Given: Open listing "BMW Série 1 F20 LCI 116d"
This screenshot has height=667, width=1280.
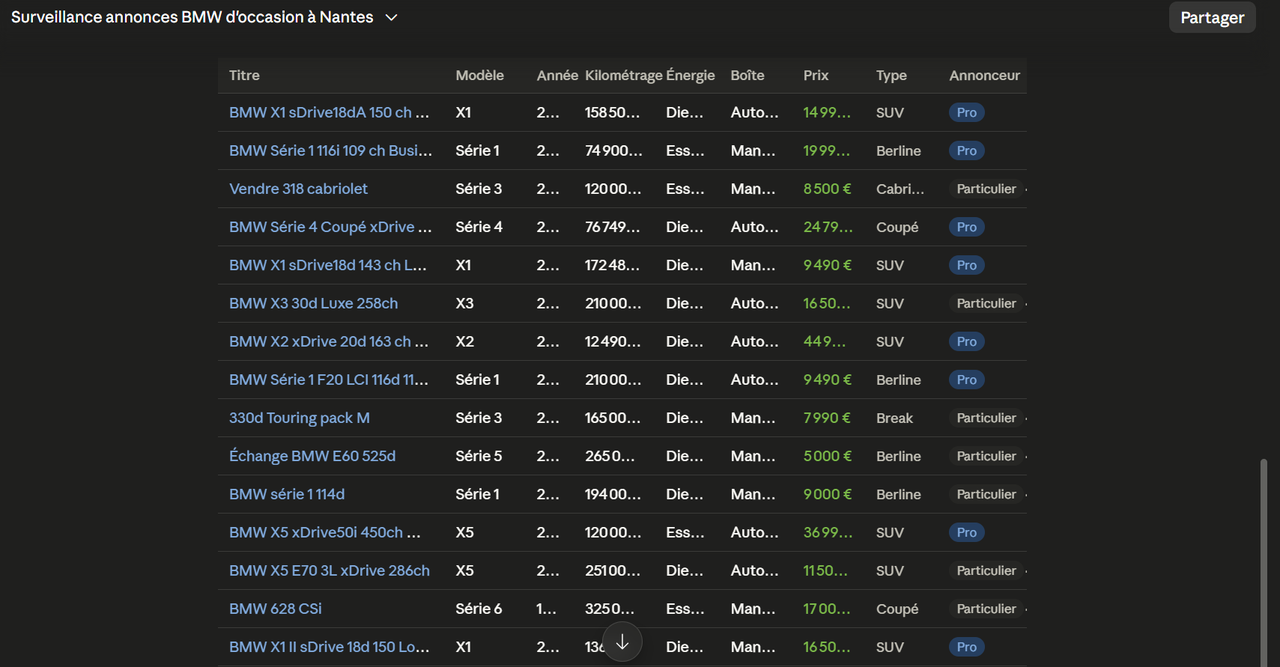Looking at the screenshot, I should (x=329, y=380).
